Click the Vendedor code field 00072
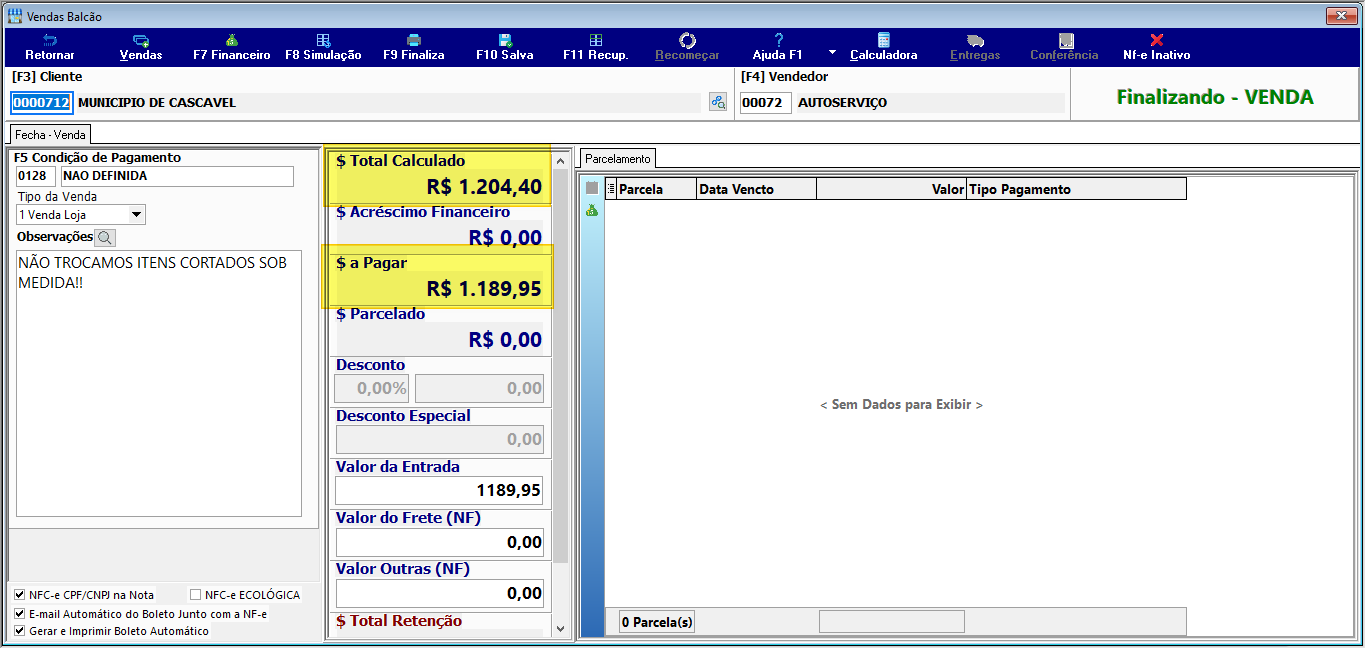 click(x=765, y=102)
